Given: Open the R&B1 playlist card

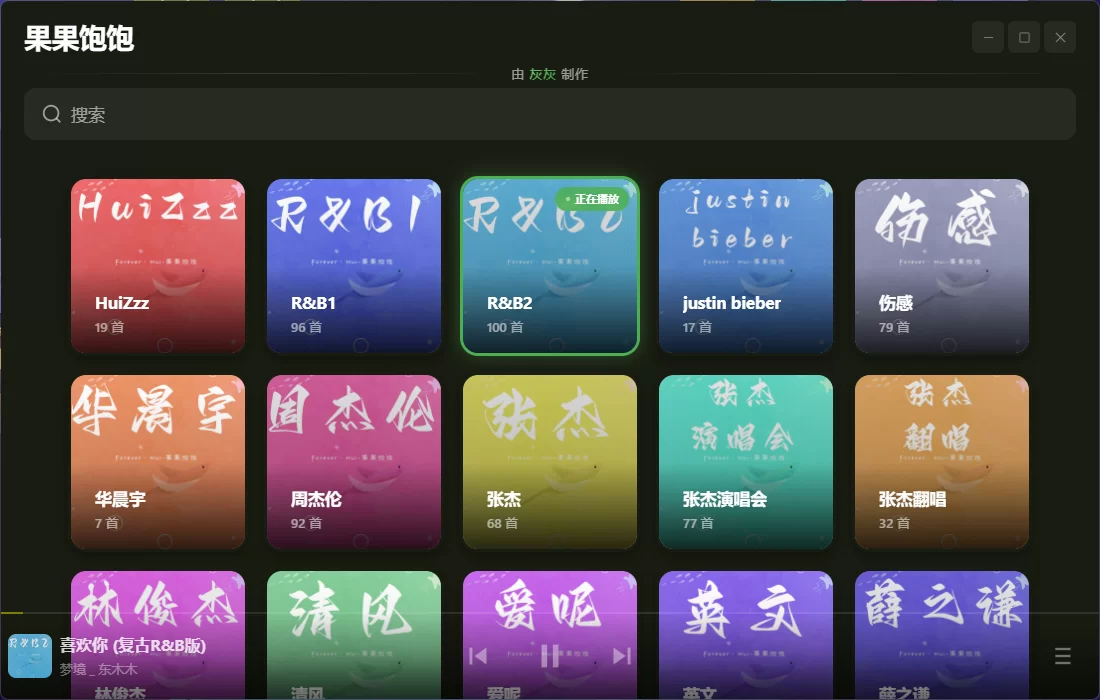Looking at the screenshot, I should tap(354, 266).
